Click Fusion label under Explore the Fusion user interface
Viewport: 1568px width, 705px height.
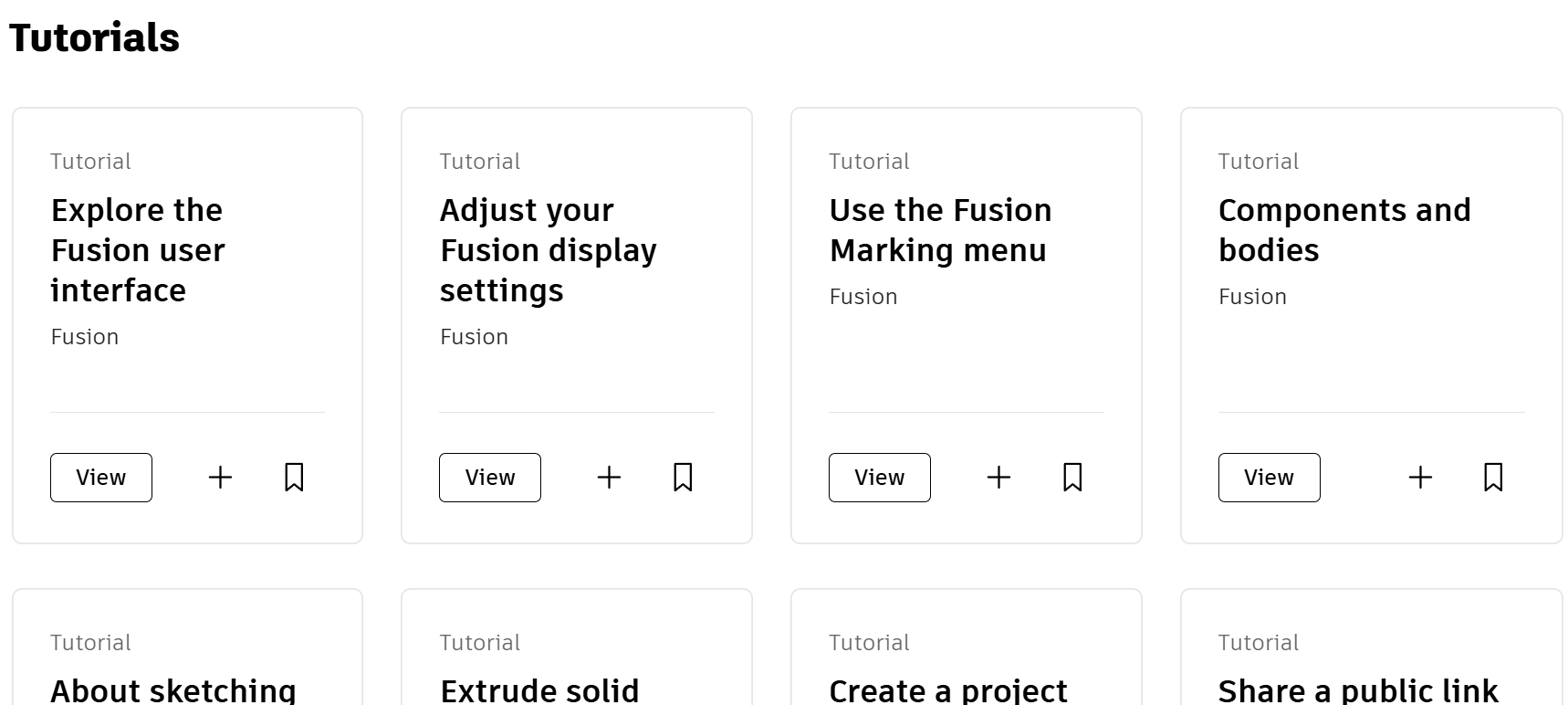click(x=85, y=337)
